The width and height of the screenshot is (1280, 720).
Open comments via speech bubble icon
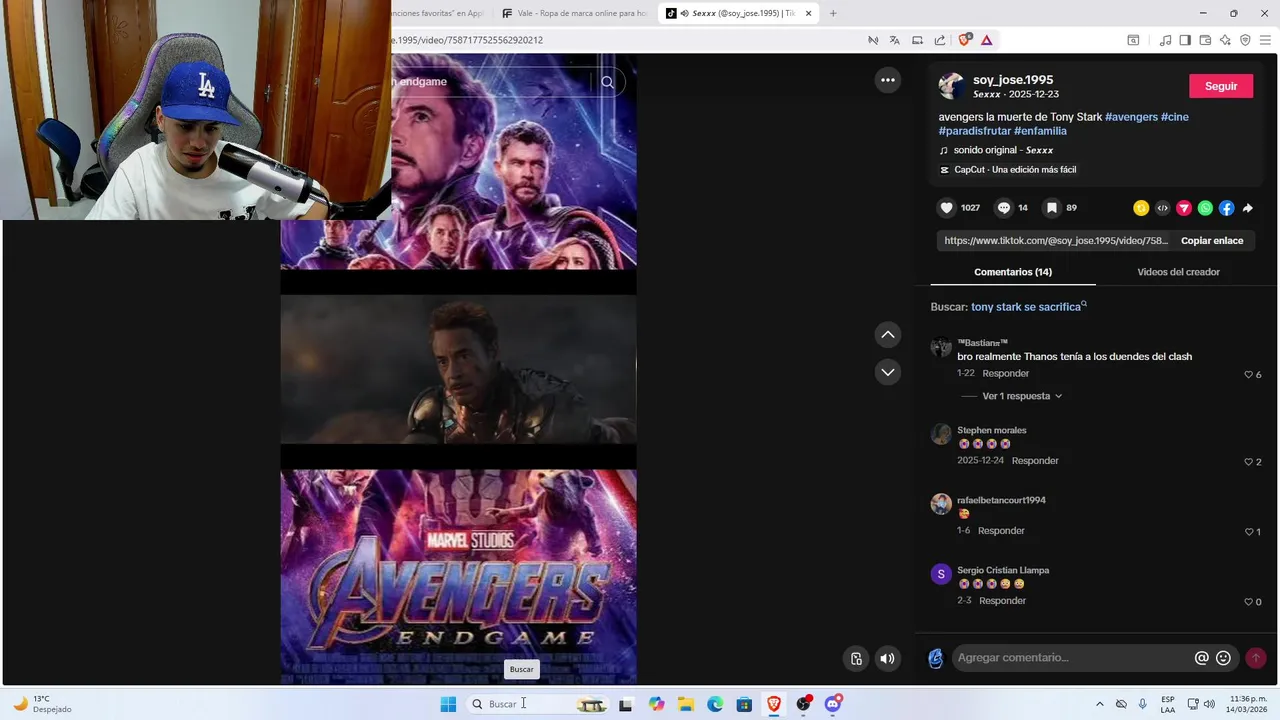coord(1004,208)
